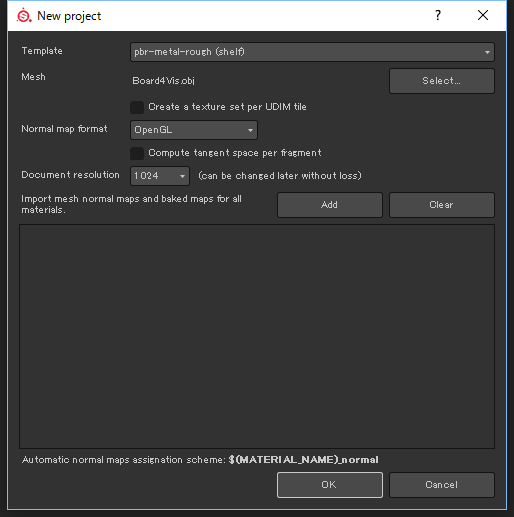Open the Document resolution 1024 dropdown

tap(160, 176)
